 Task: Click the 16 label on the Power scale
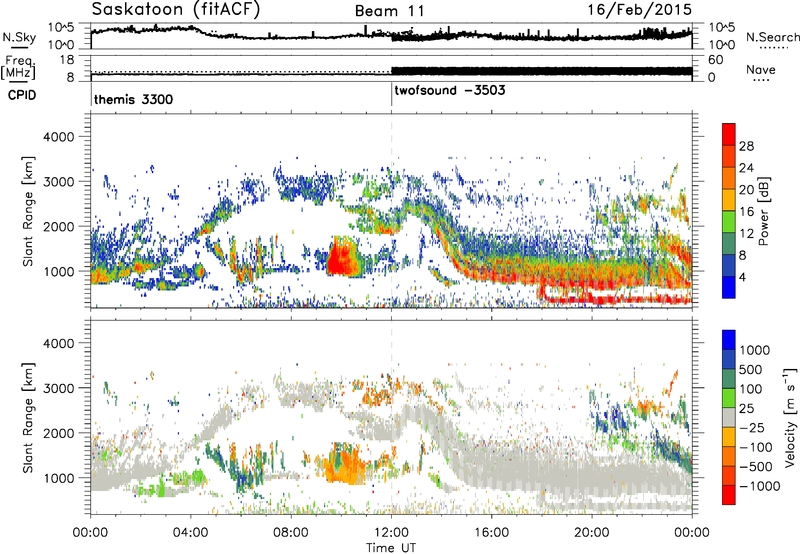tap(746, 212)
